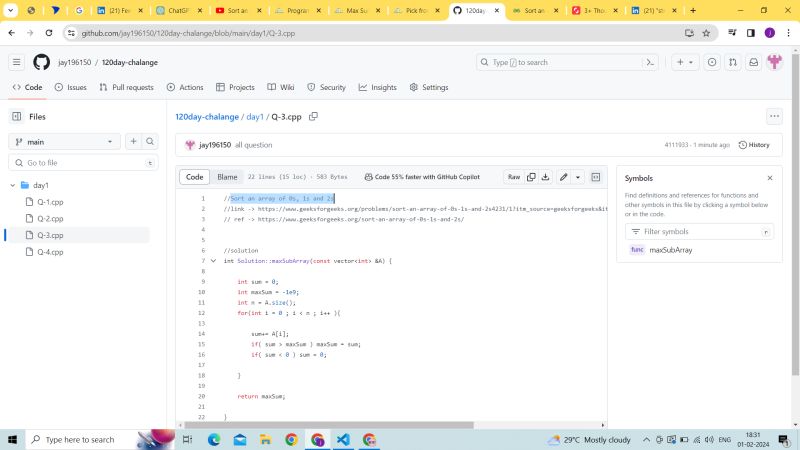This screenshot has height=450, width=800.
Task: Download the raw file icon
Action: 545,177
